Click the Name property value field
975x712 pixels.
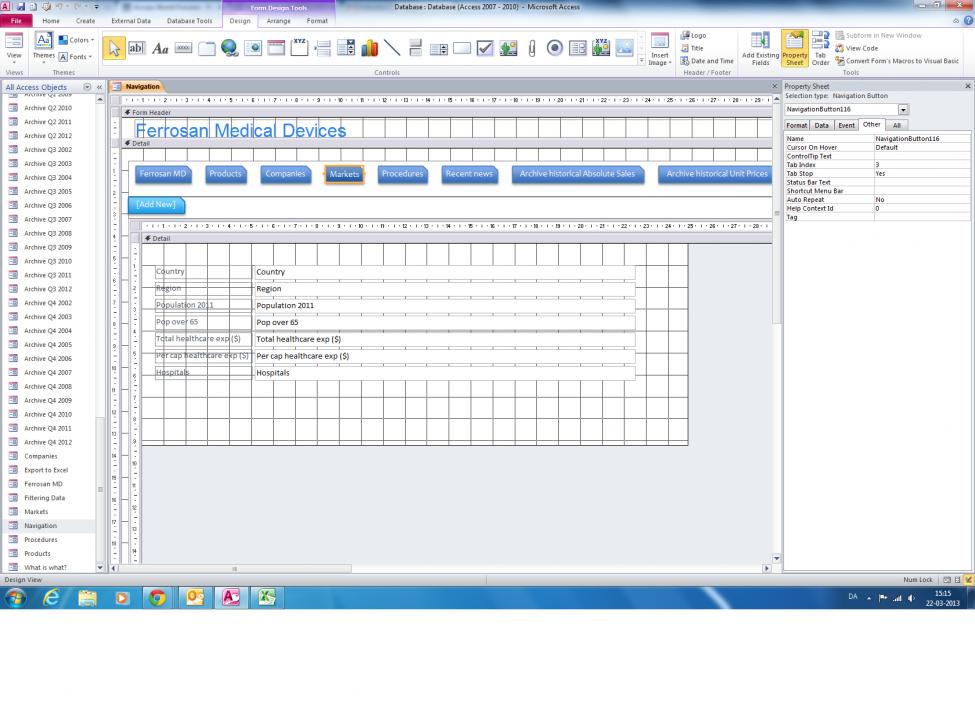pos(922,139)
